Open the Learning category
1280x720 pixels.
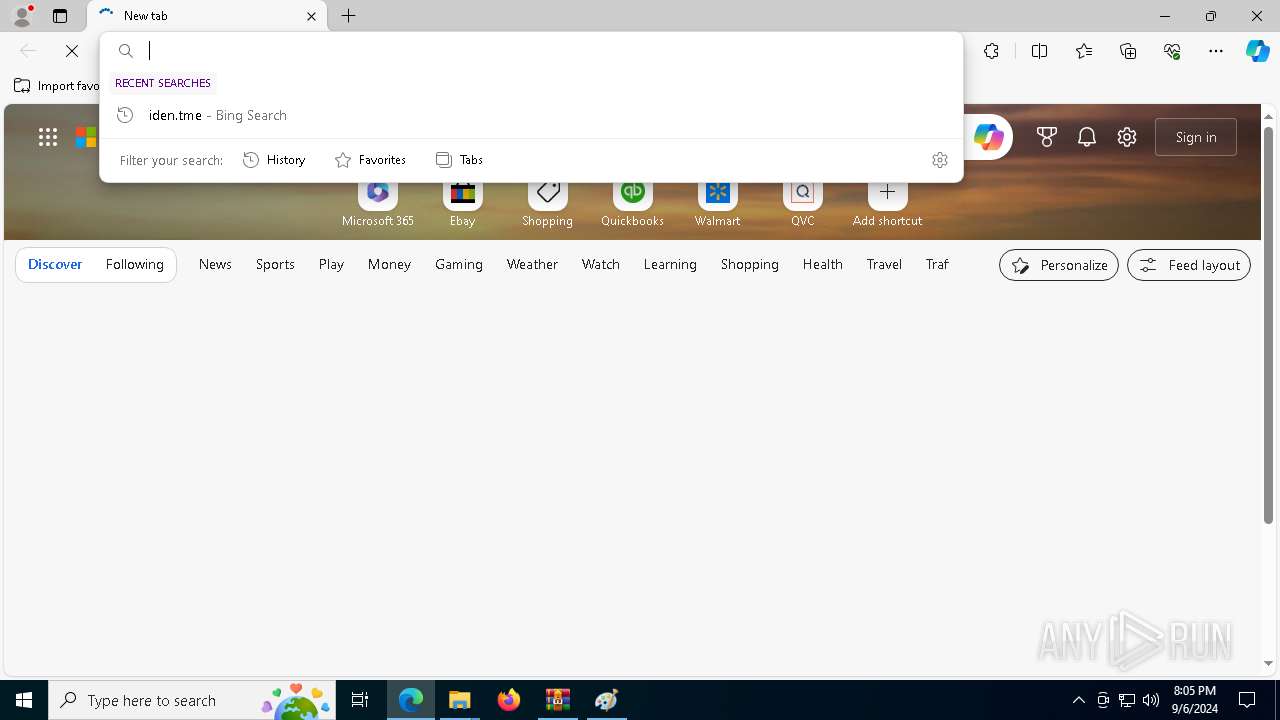(x=670, y=264)
